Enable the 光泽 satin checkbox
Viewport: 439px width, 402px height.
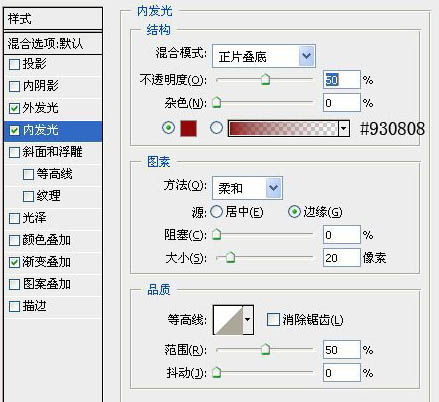click(14, 218)
